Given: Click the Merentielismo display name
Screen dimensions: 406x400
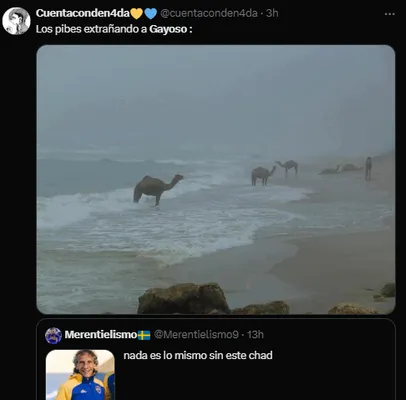Looking at the screenshot, I should tap(101, 335).
